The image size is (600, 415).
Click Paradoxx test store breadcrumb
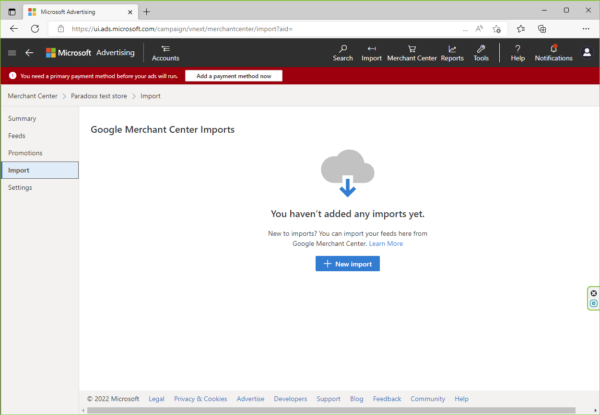click(x=107, y=96)
